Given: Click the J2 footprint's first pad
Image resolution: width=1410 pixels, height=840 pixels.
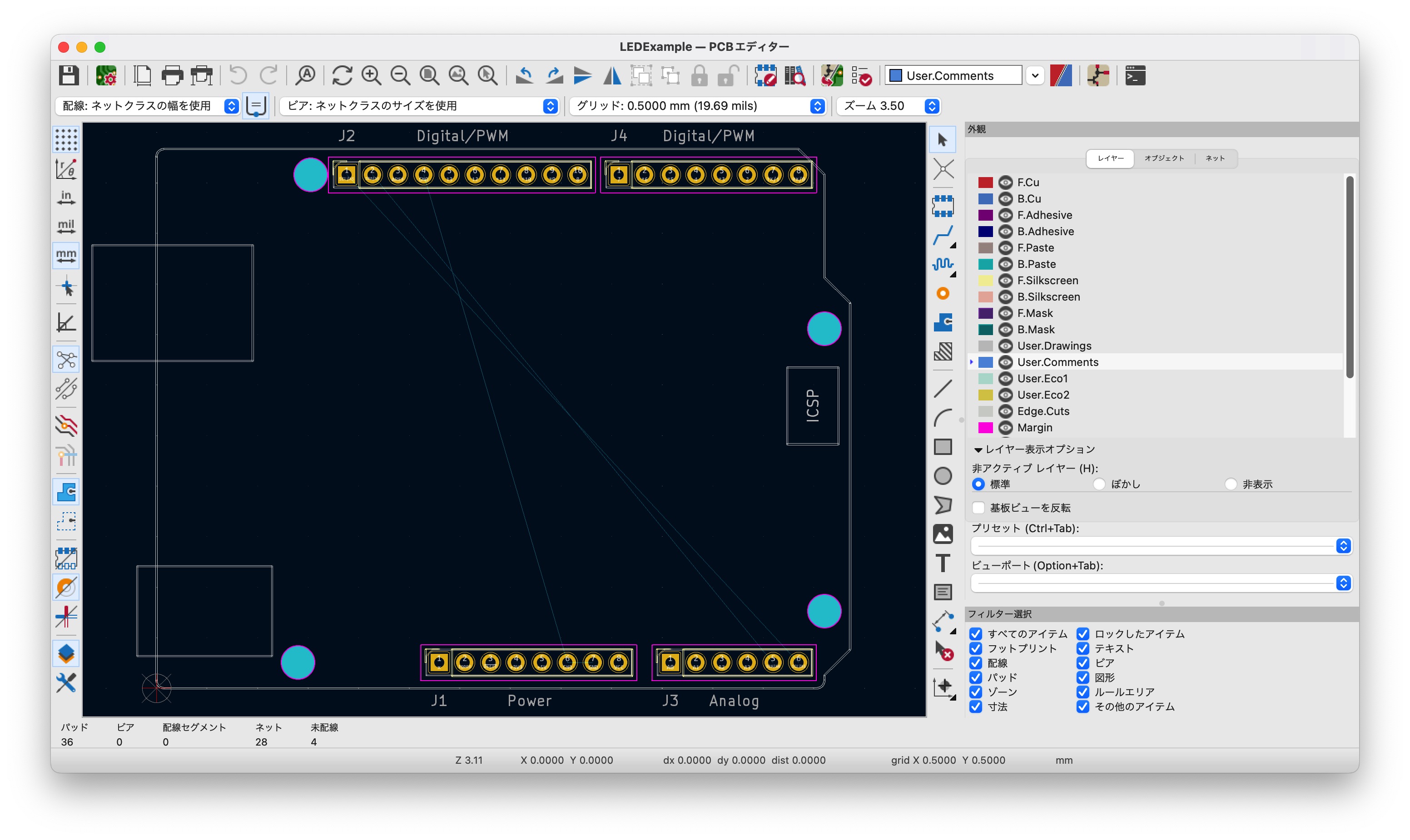Looking at the screenshot, I should 346,175.
